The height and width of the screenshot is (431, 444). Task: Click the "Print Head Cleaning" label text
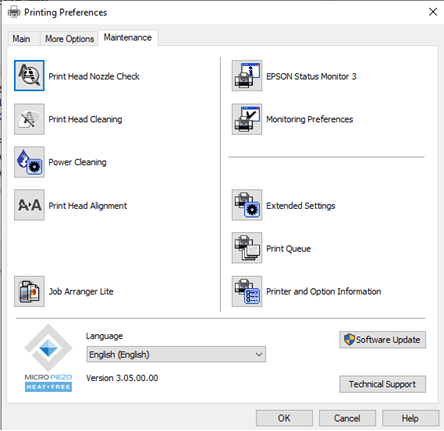(85, 119)
